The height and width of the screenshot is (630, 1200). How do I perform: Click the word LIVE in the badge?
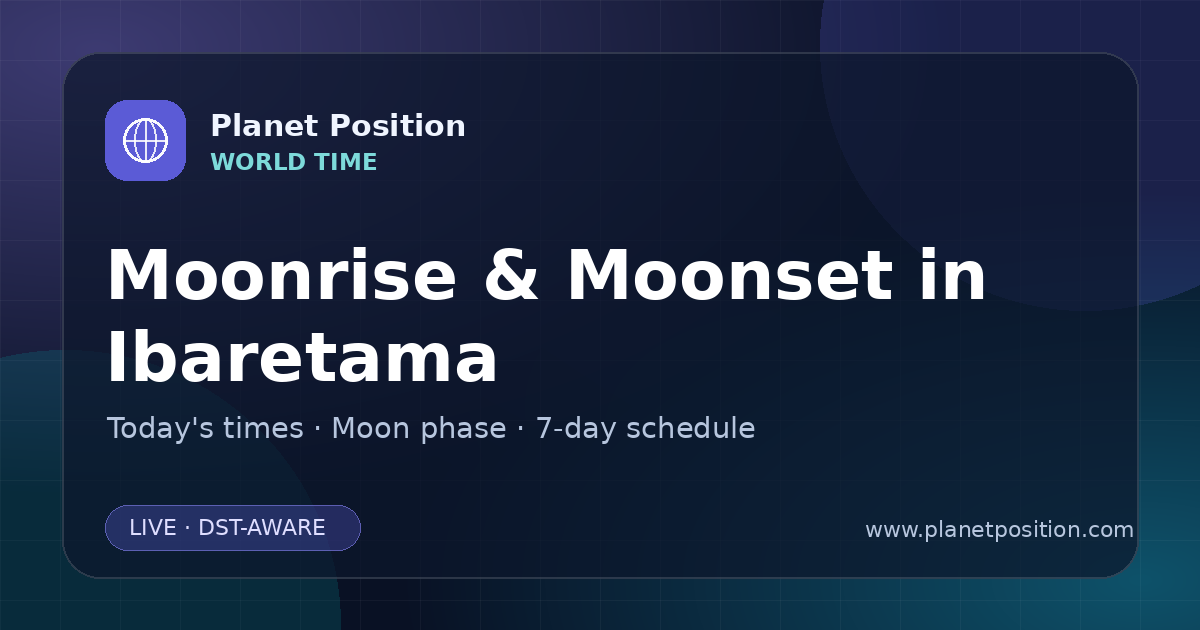152,528
